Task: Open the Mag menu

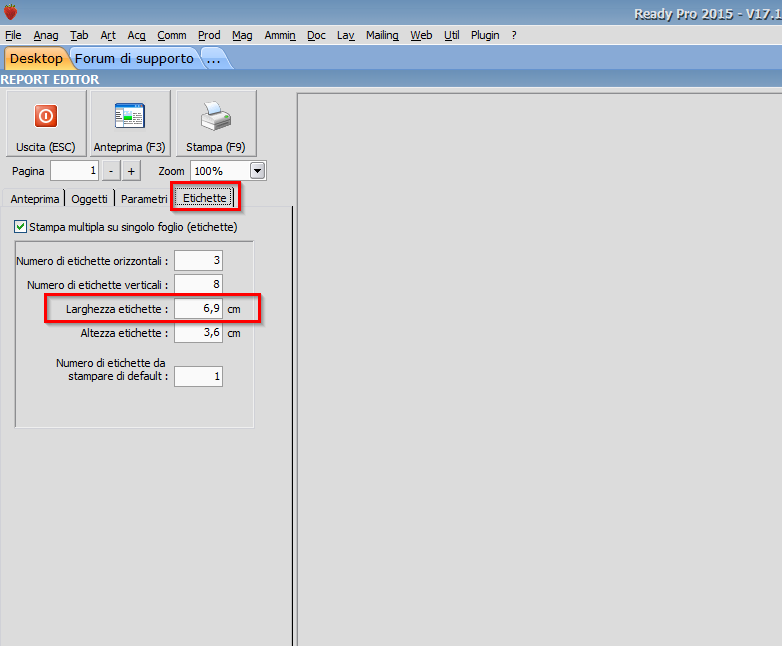Action: [x=242, y=35]
